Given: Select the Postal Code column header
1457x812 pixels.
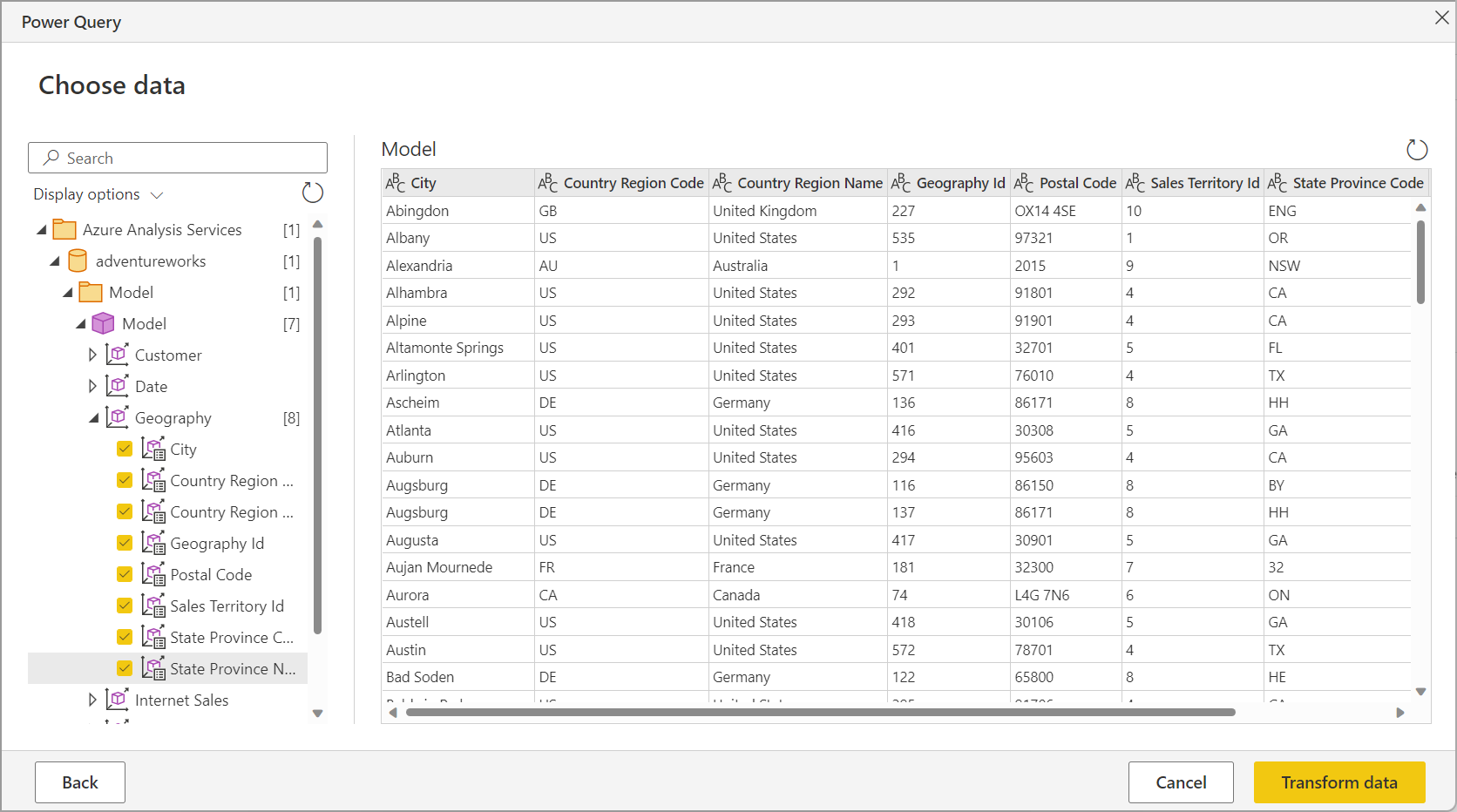Looking at the screenshot, I should click(1066, 182).
